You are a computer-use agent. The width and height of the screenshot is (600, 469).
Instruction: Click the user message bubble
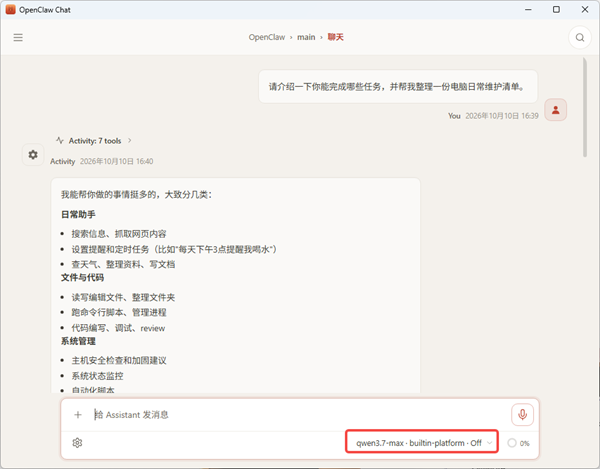point(398,86)
